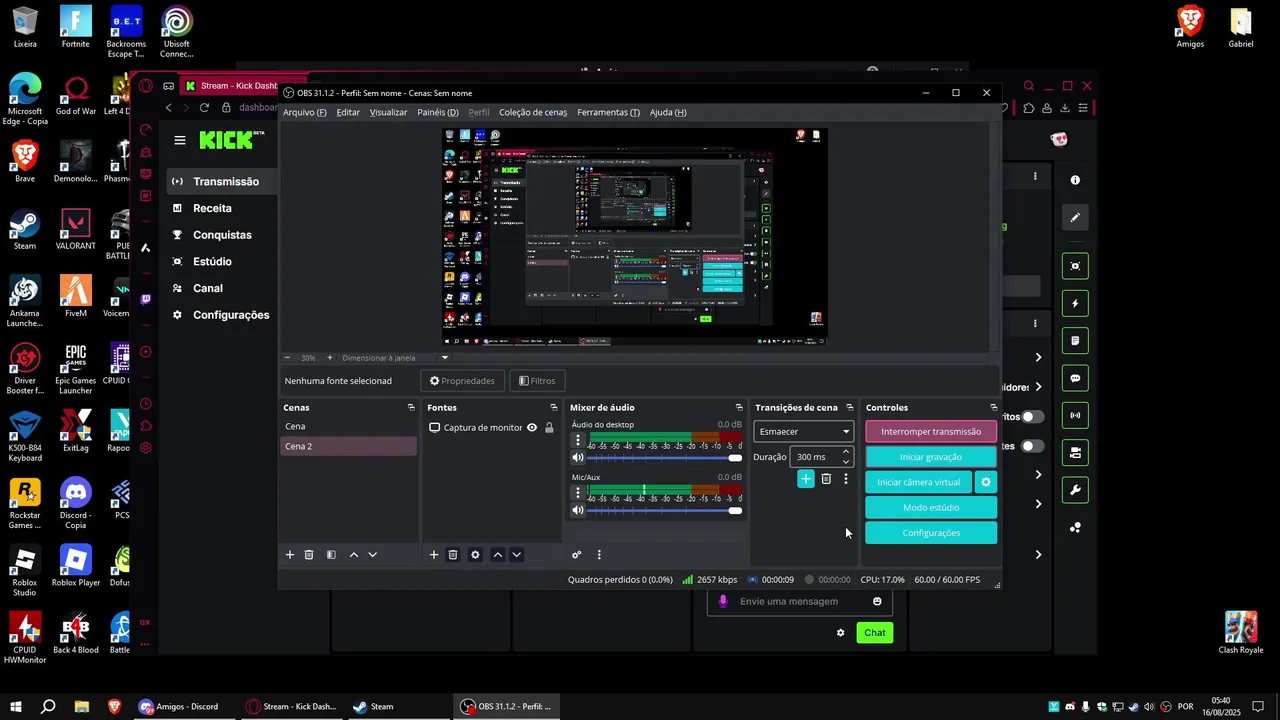The height and width of the screenshot is (720, 1280).
Task: Decrease transition duration with the down arrow
Action: [x=846, y=462]
